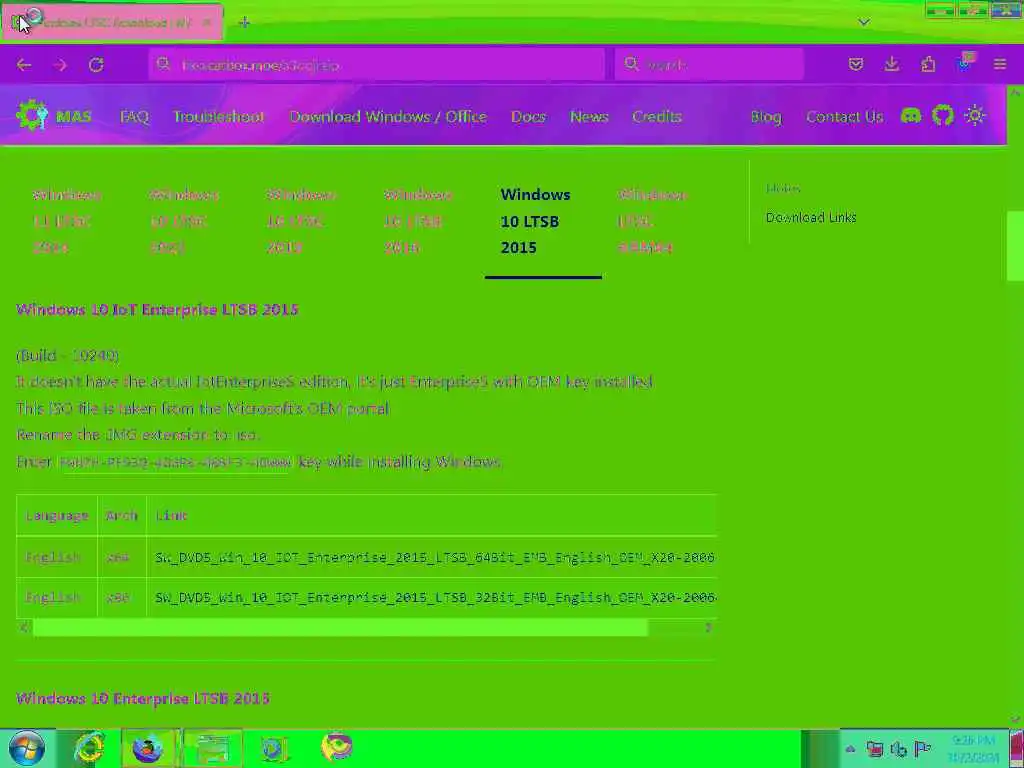The width and height of the screenshot is (1024, 768).
Task: Toggle the light/dark theme sun icon
Action: [975, 116]
